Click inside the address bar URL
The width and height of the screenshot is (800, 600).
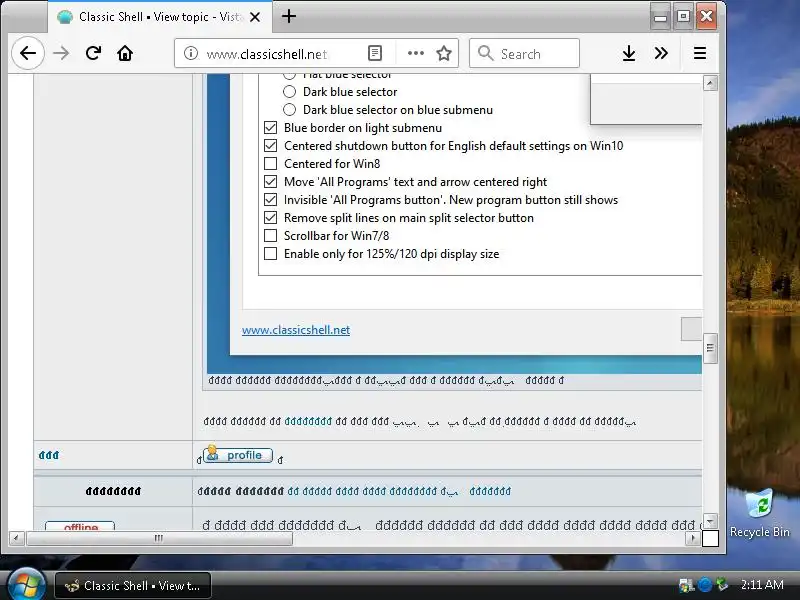pyautogui.click(x=266, y=54)
